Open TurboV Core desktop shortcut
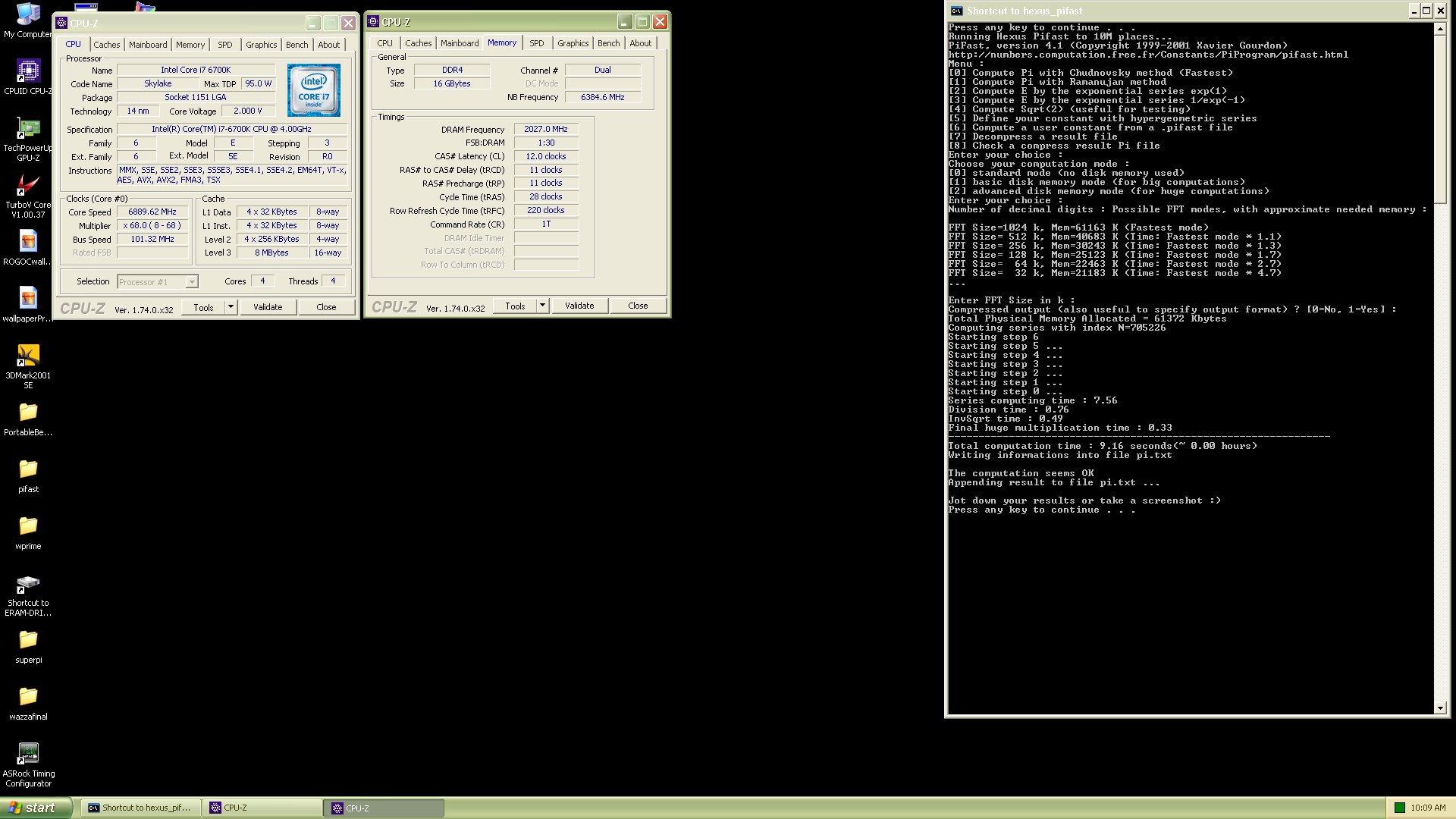Screen dimensions: 1456x819 coord(28,196)
